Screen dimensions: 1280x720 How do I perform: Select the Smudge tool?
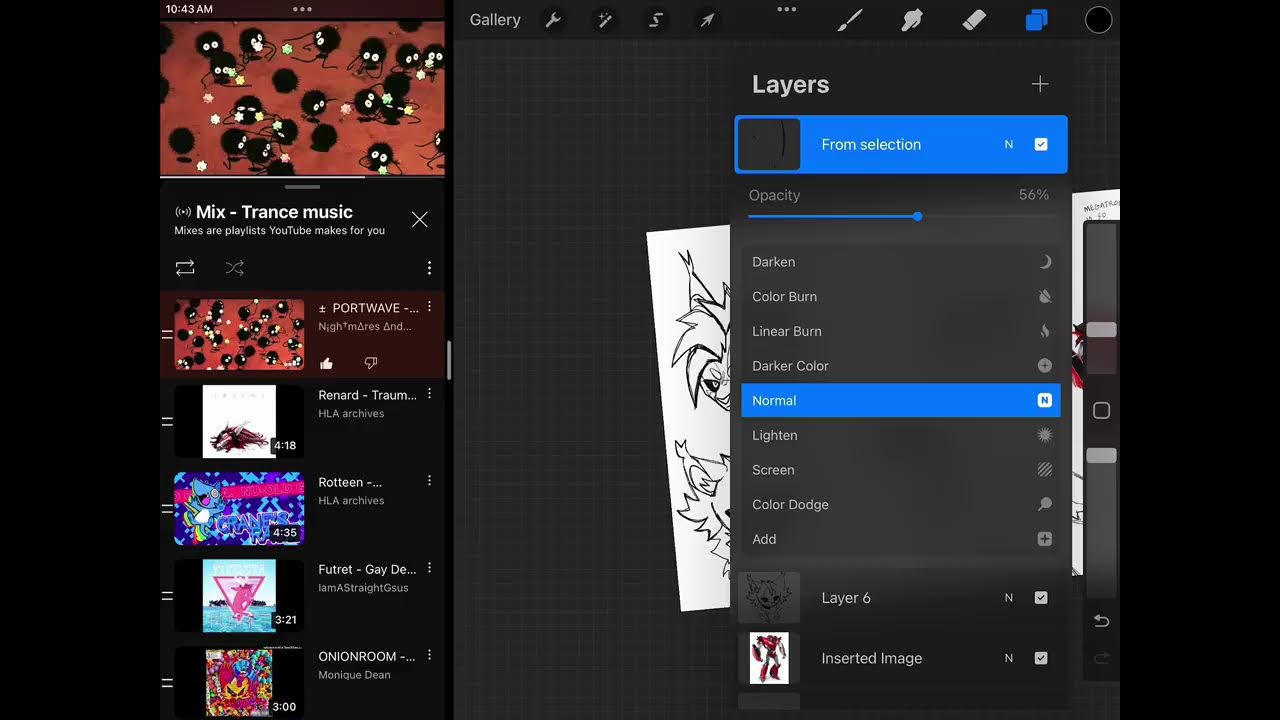click(912, 20)
